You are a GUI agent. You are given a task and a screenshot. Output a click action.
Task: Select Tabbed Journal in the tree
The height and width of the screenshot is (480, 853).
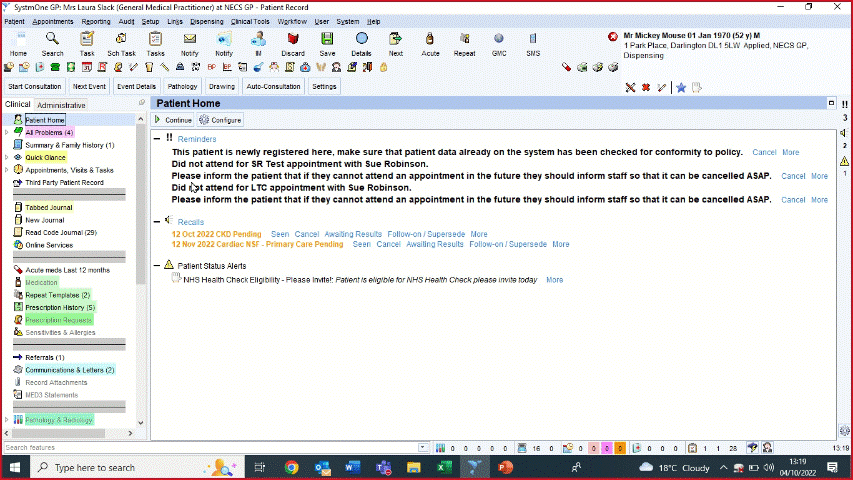(x=48, y=207)
